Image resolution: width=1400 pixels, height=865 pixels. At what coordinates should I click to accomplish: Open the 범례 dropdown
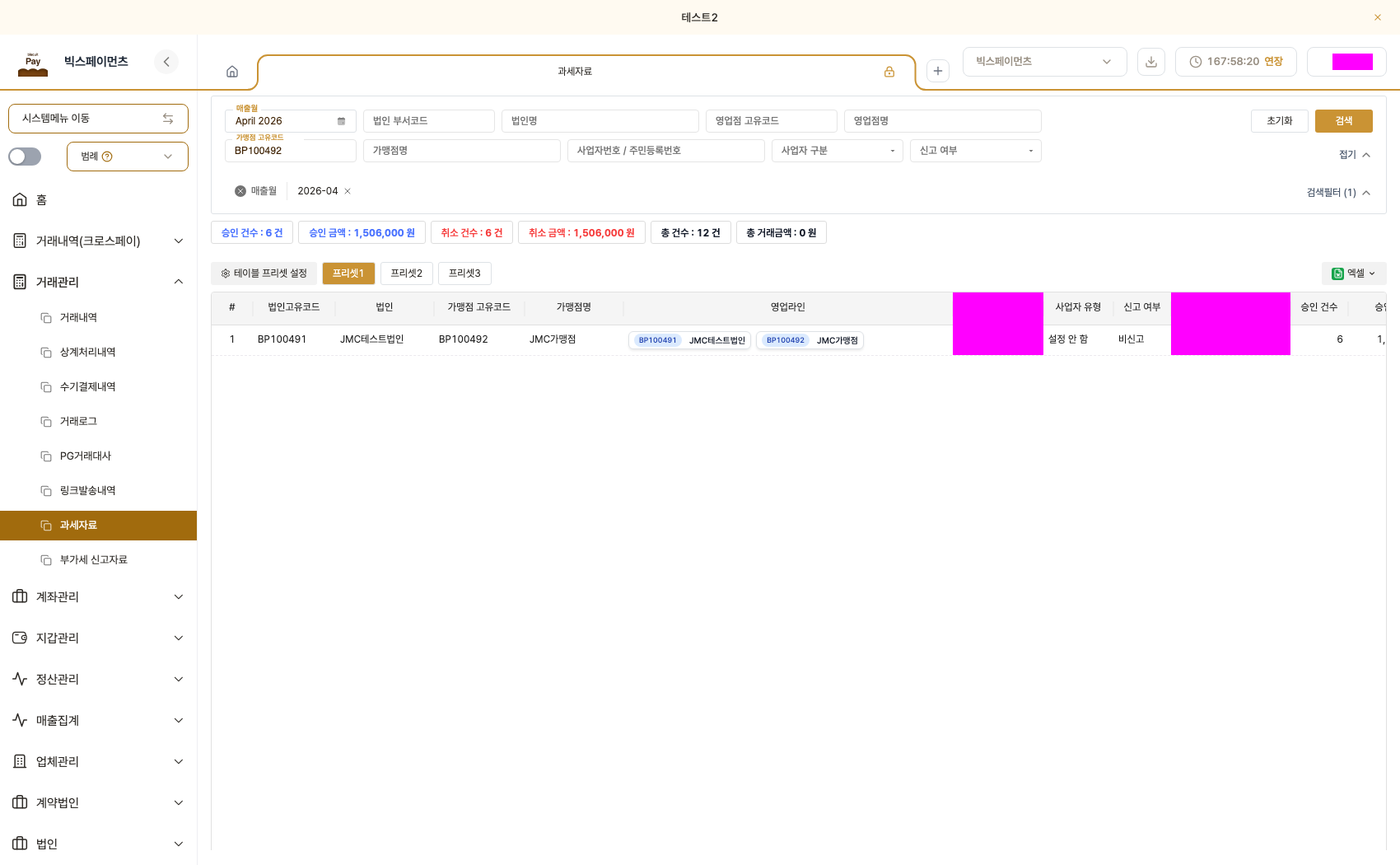[128, 157]
